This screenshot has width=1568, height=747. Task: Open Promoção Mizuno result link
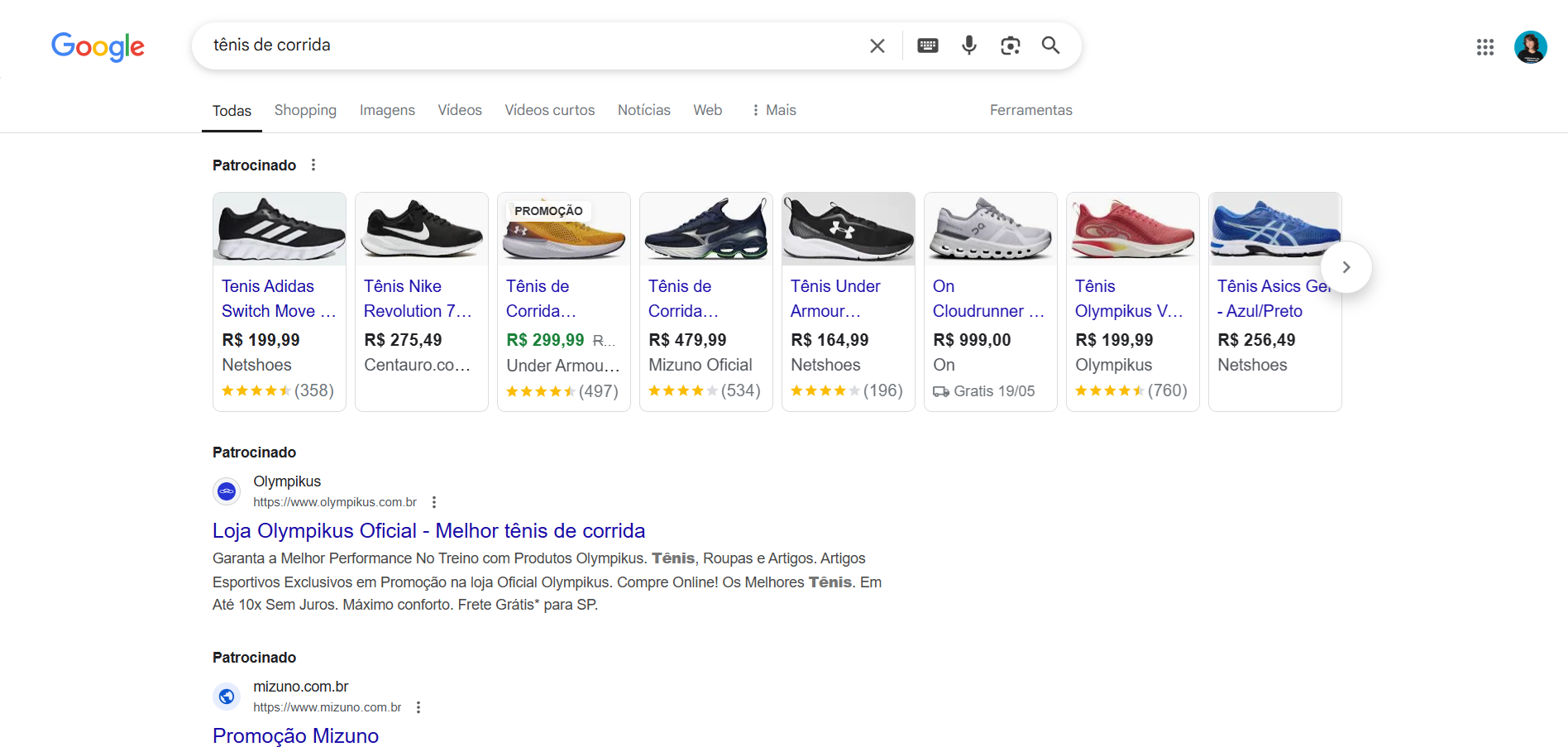click(x=295, y=735)
